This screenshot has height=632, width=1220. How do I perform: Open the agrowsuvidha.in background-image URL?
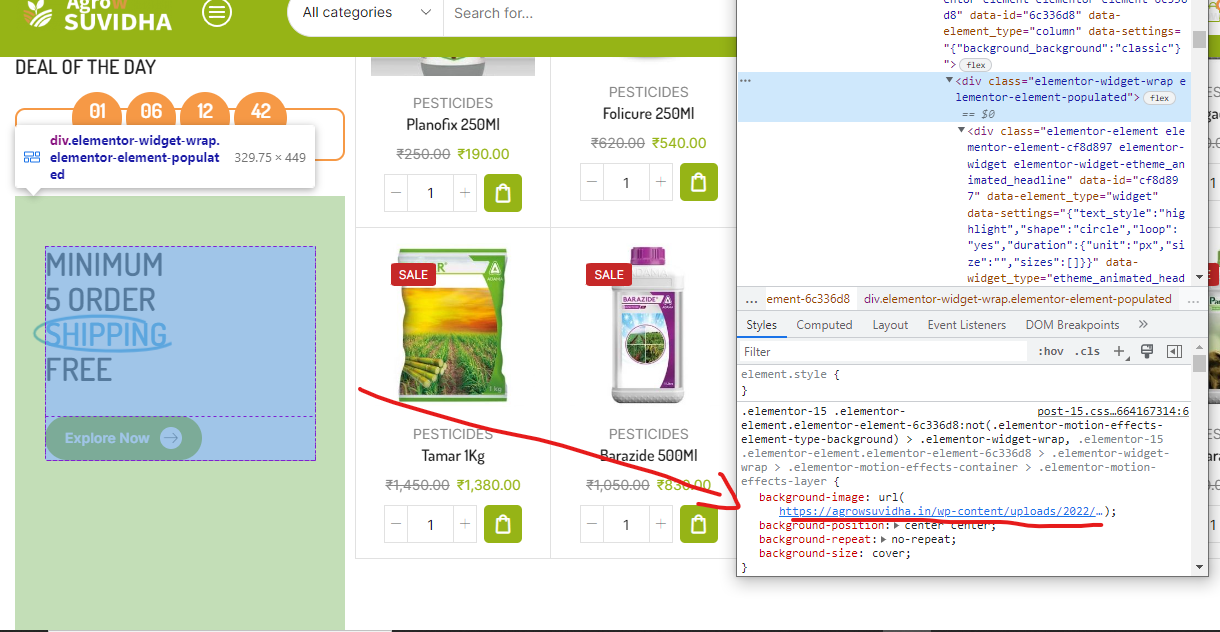pos(942,511)
